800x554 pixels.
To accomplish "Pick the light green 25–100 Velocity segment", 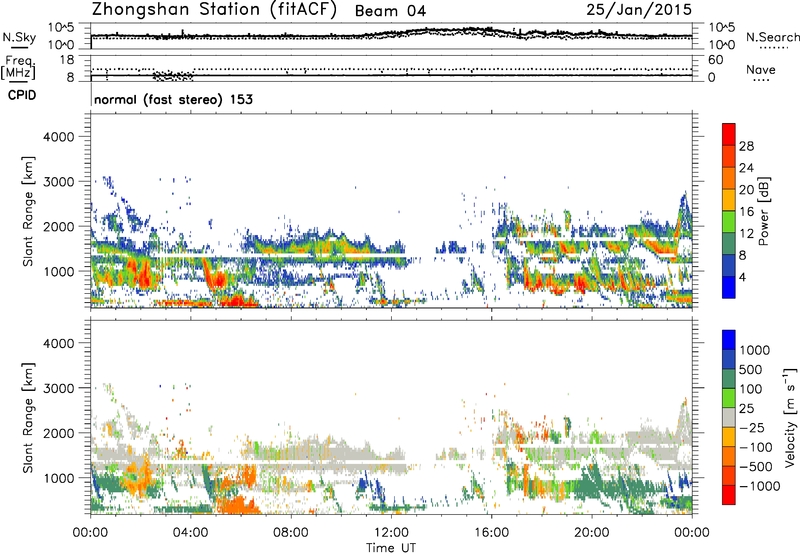I will [729, 398].
